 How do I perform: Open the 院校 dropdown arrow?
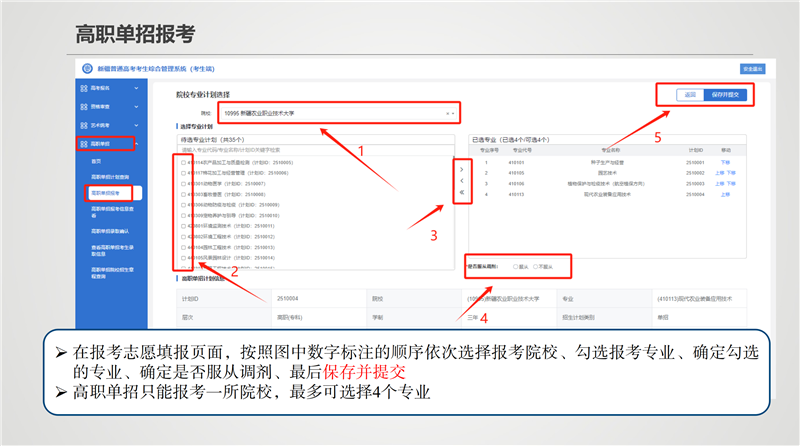pos(453,113)
